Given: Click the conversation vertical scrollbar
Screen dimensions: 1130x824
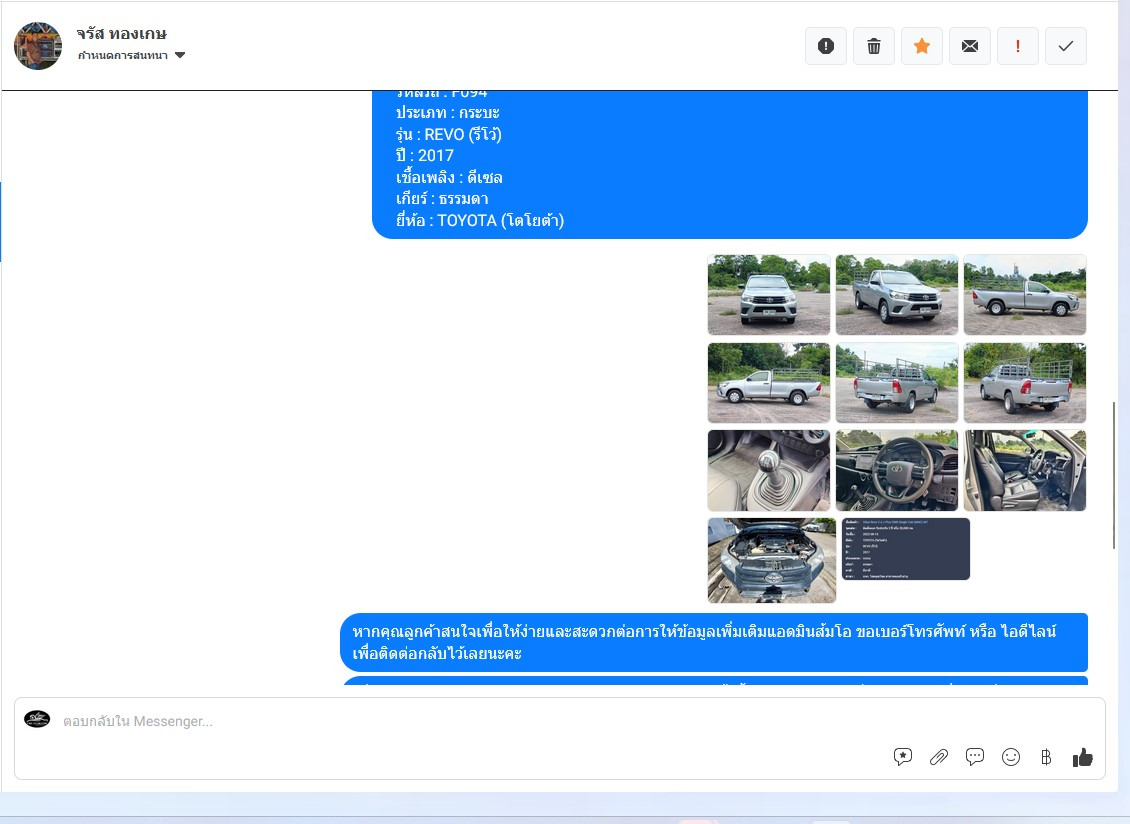Looking at the screenshot, I should tap(1114, 475).
